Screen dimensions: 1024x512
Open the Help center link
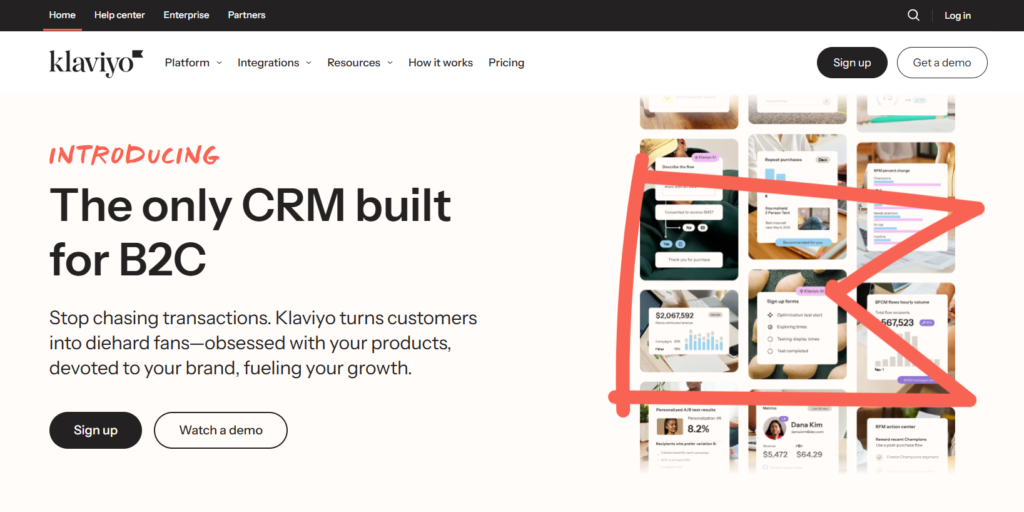point(120,15)
